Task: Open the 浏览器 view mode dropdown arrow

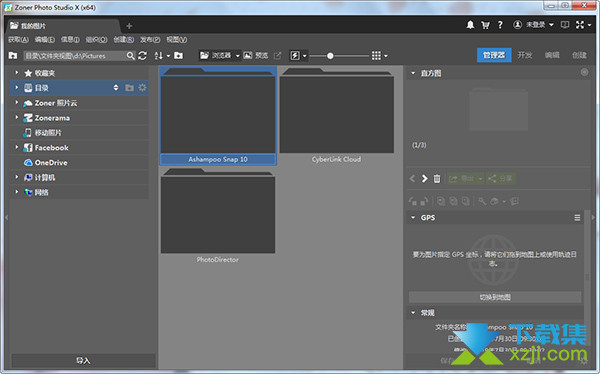Action: coord(237,56)
